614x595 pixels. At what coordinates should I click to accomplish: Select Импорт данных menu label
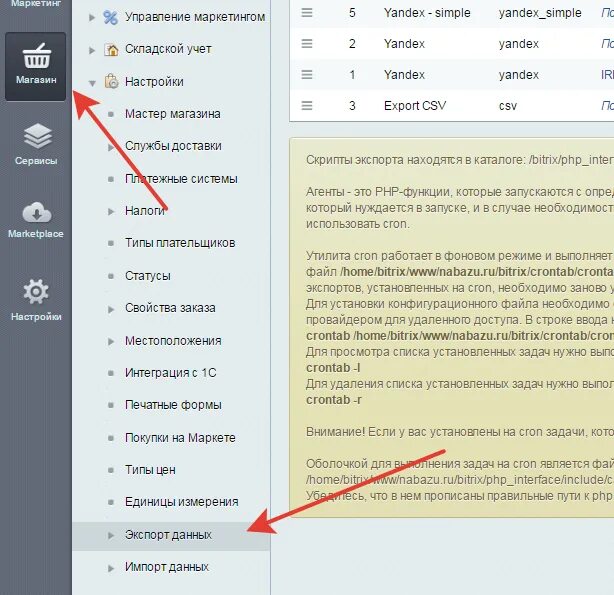[167, 567]
